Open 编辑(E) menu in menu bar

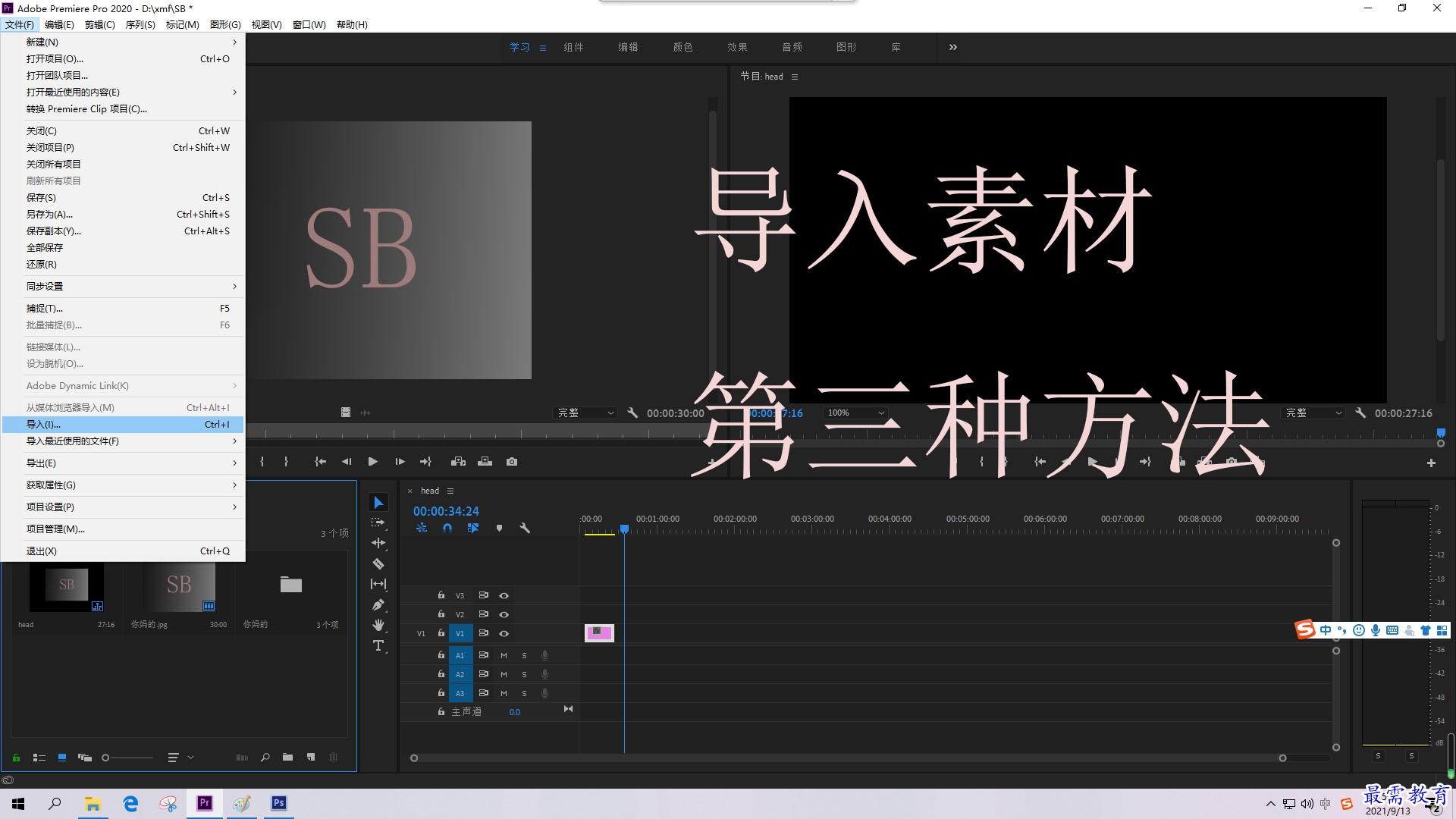tap(59, 24)
